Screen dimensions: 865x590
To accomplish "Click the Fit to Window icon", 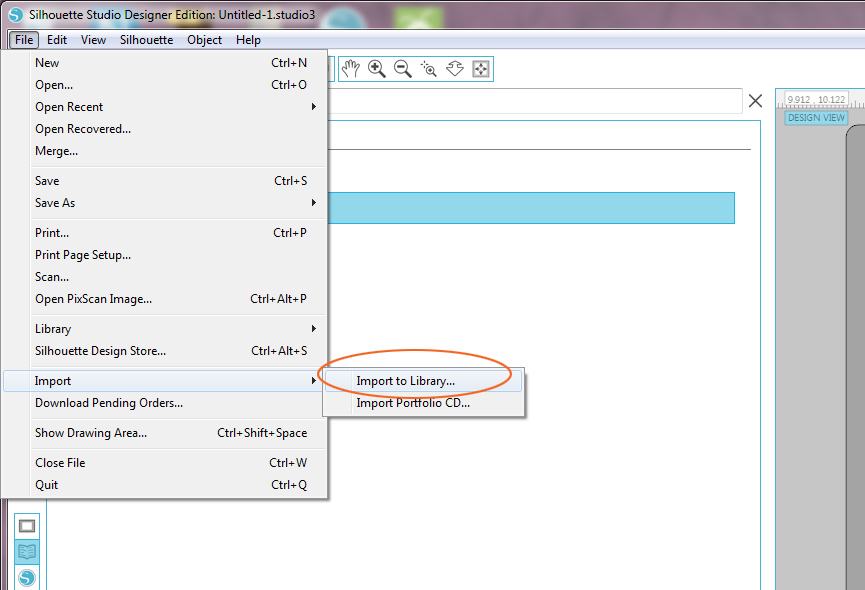I will [x=481, y=68].
